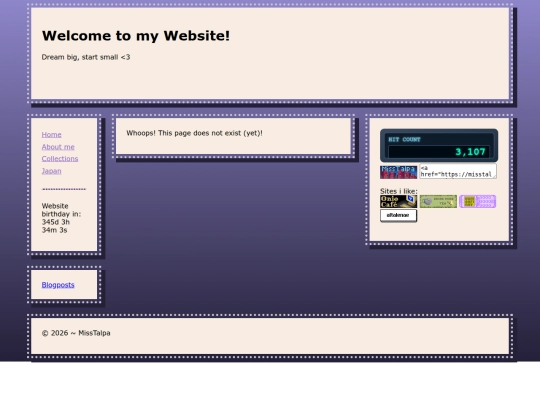Open the Home navigation link
This screenshot has height=405, width=540.
[51, 135]
